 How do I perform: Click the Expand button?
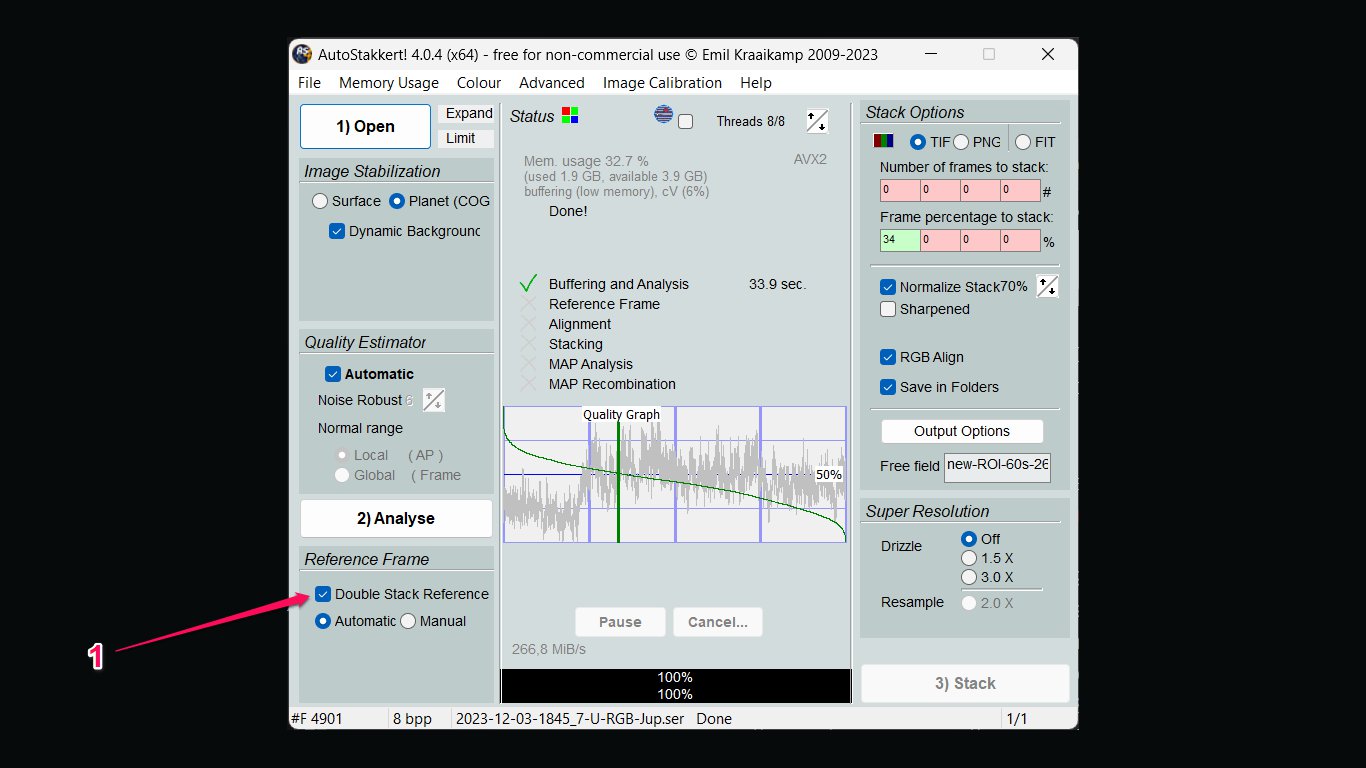(x=468, y=113)
